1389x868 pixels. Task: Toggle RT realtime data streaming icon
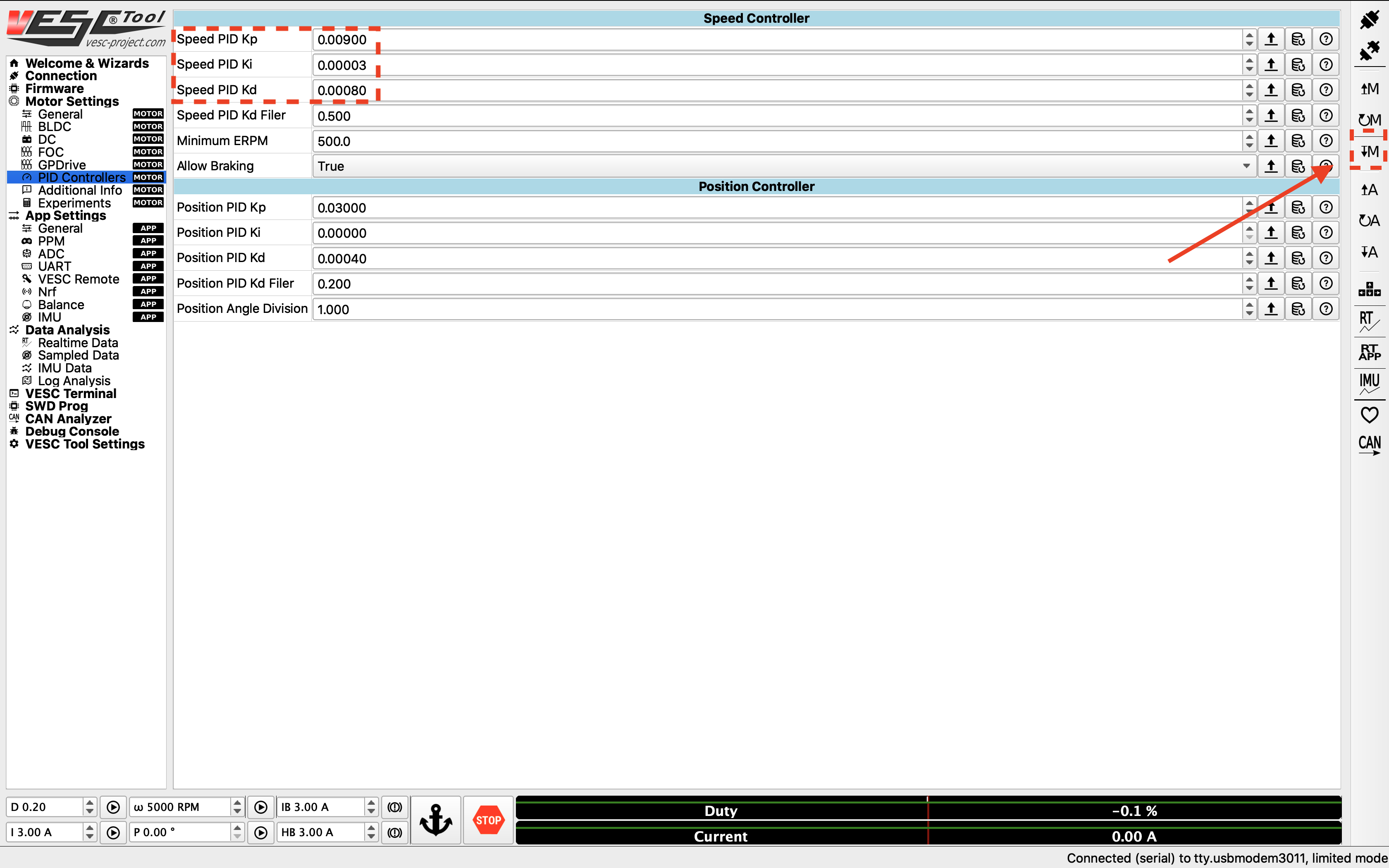[1370, 321]
